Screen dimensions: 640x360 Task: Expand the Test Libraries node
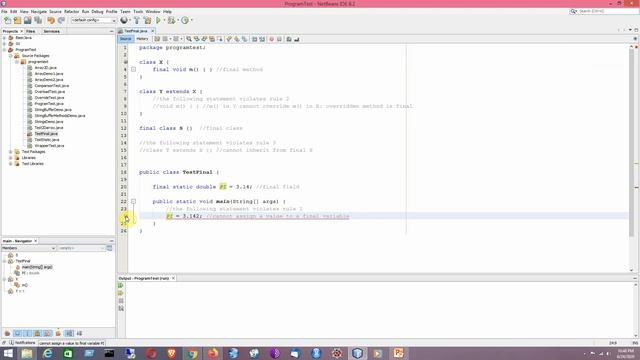pyautogui.click(x=11, y=164)
